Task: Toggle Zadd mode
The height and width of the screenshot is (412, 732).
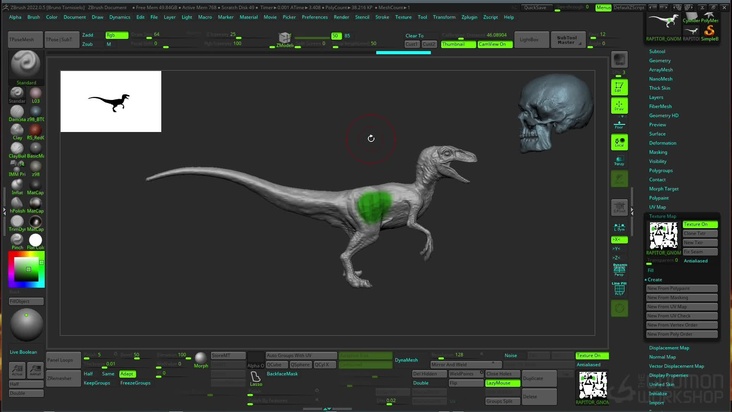Action: [x=88, y=35]
